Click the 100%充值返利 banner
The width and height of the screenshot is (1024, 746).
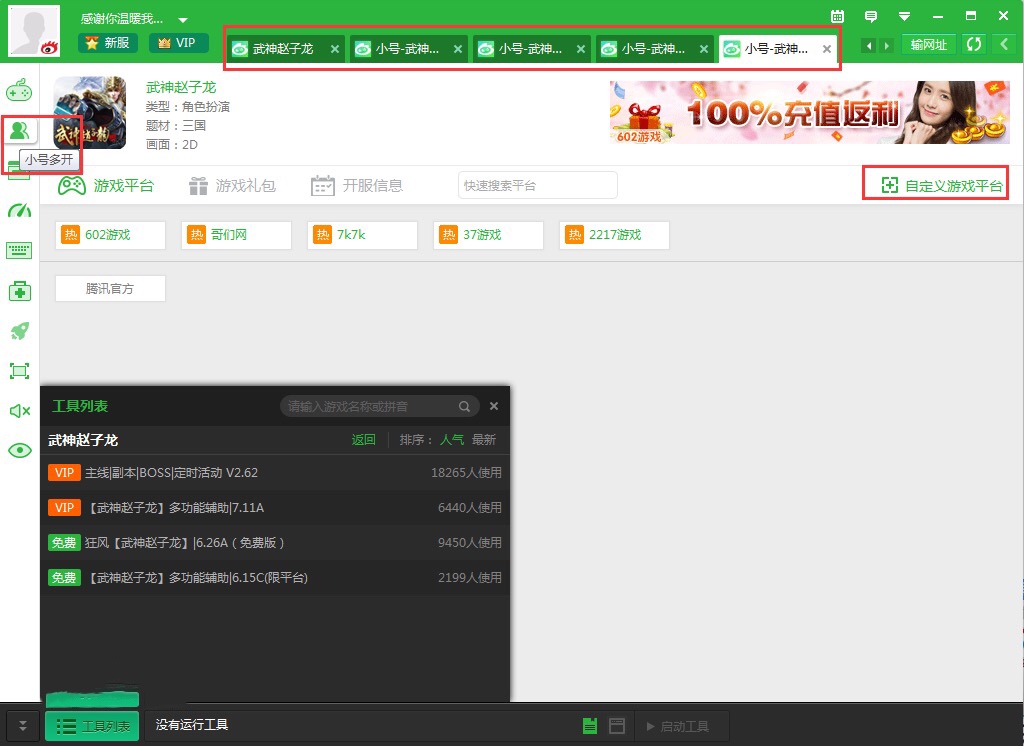point(809,113)
